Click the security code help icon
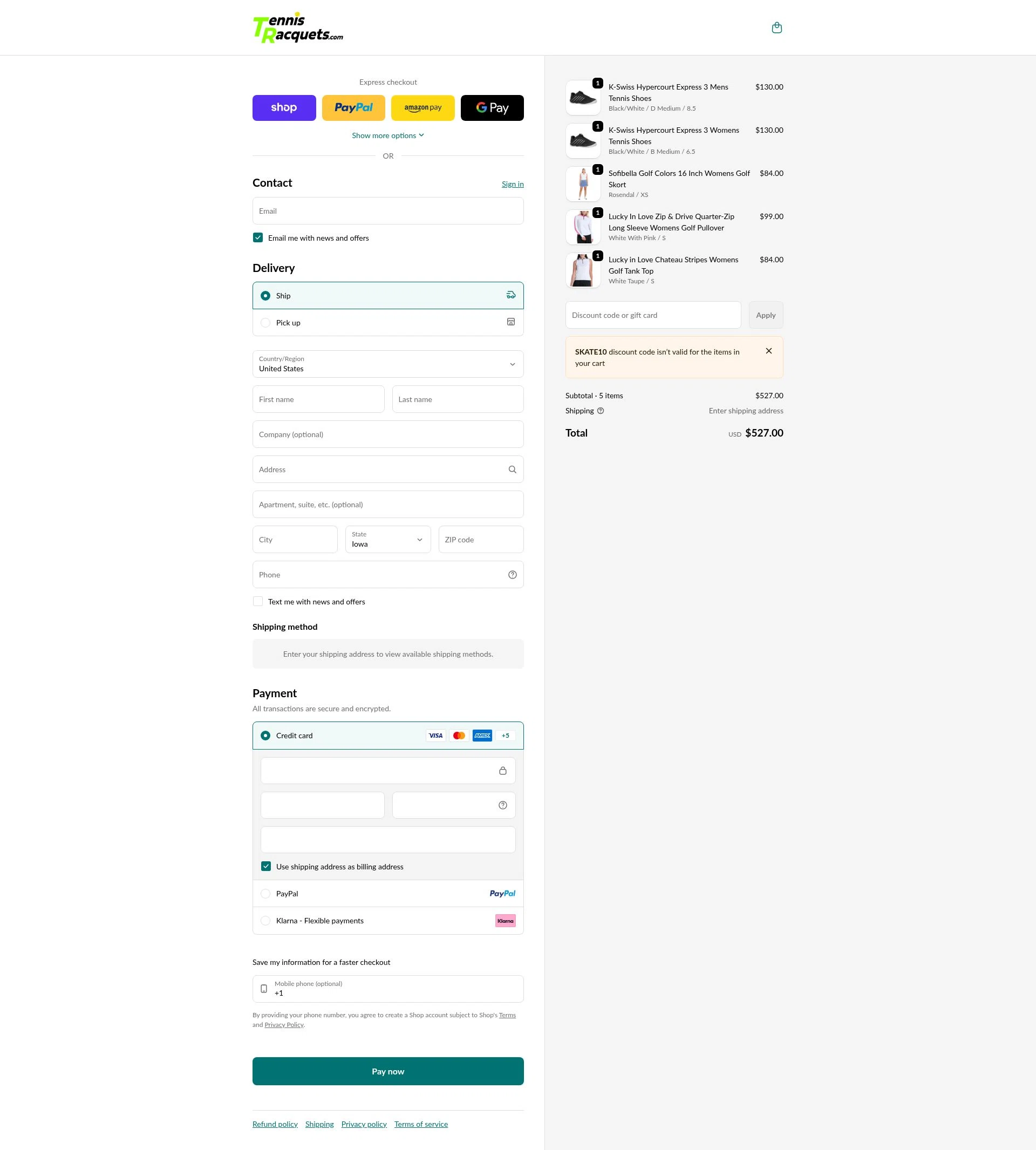The width and height of the screenshot is (1036, 1150). pos(503,805)
